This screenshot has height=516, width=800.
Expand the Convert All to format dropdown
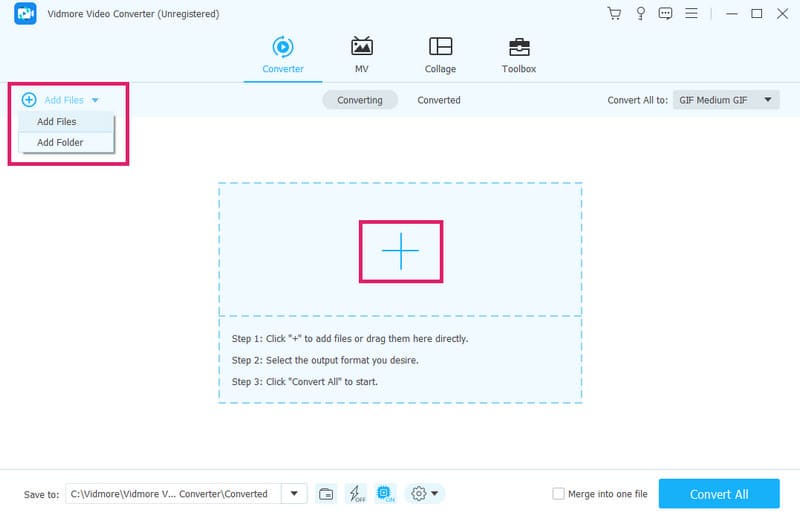click(767, 100)
